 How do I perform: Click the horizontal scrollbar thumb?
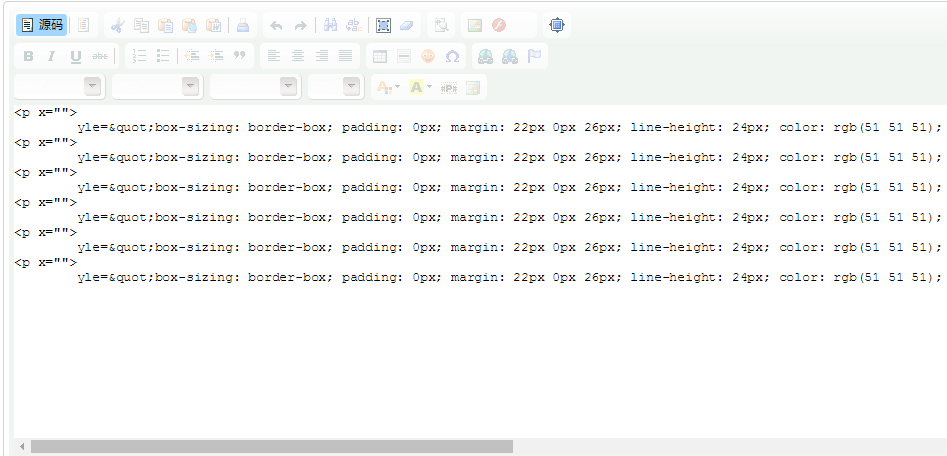(x=271, y=446)
